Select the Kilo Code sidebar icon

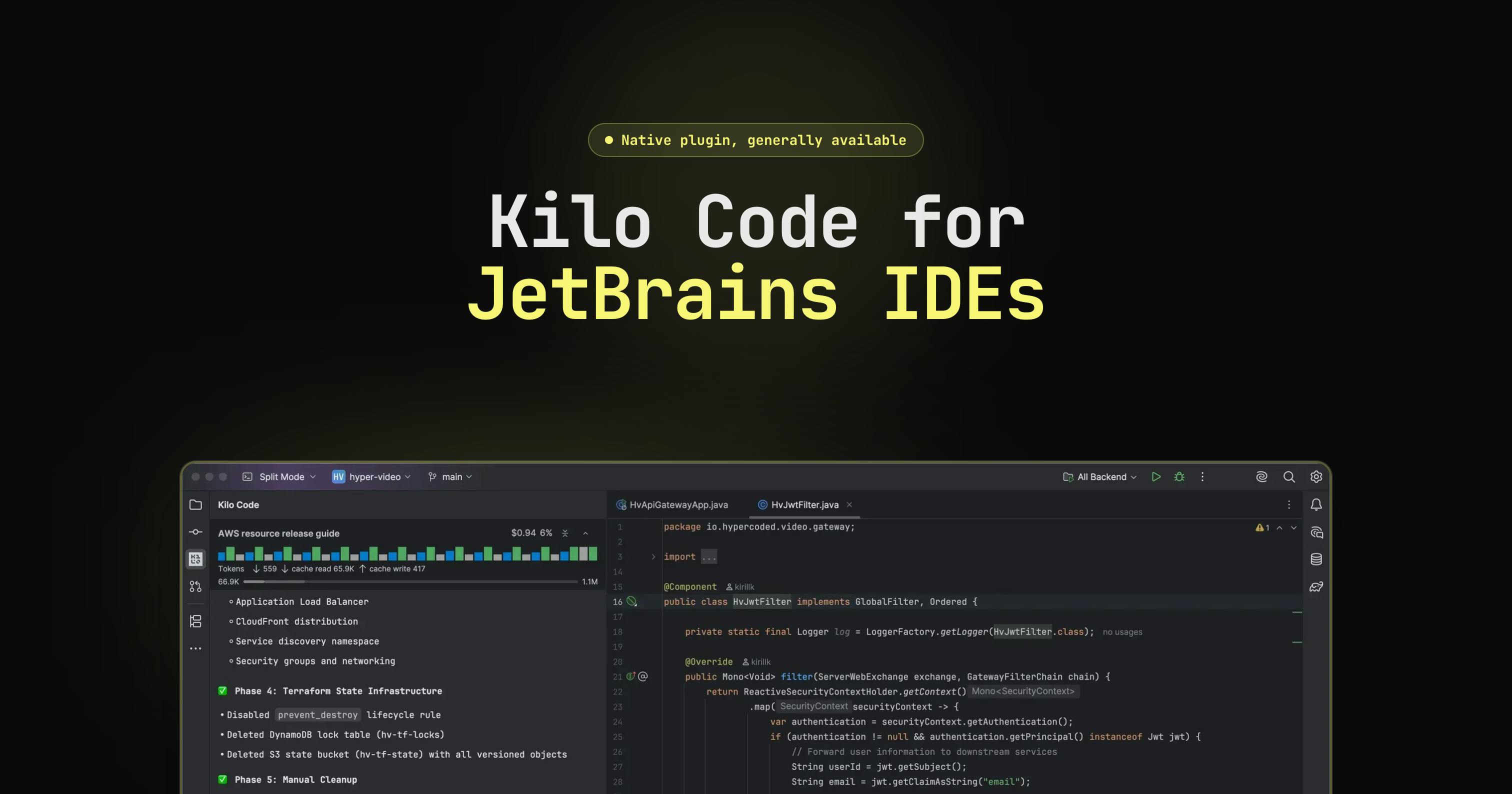(195, 558)
